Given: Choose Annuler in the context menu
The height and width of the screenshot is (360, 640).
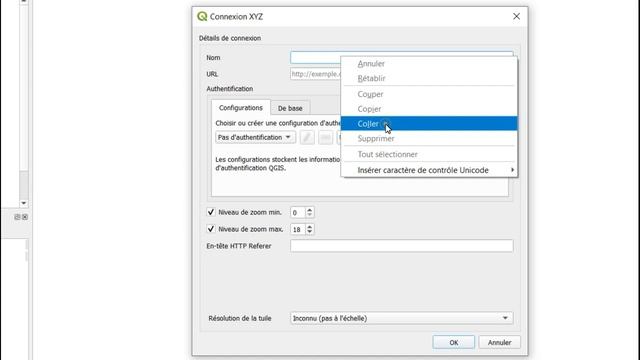Looking at the screenshot, I should pos(429,64).
